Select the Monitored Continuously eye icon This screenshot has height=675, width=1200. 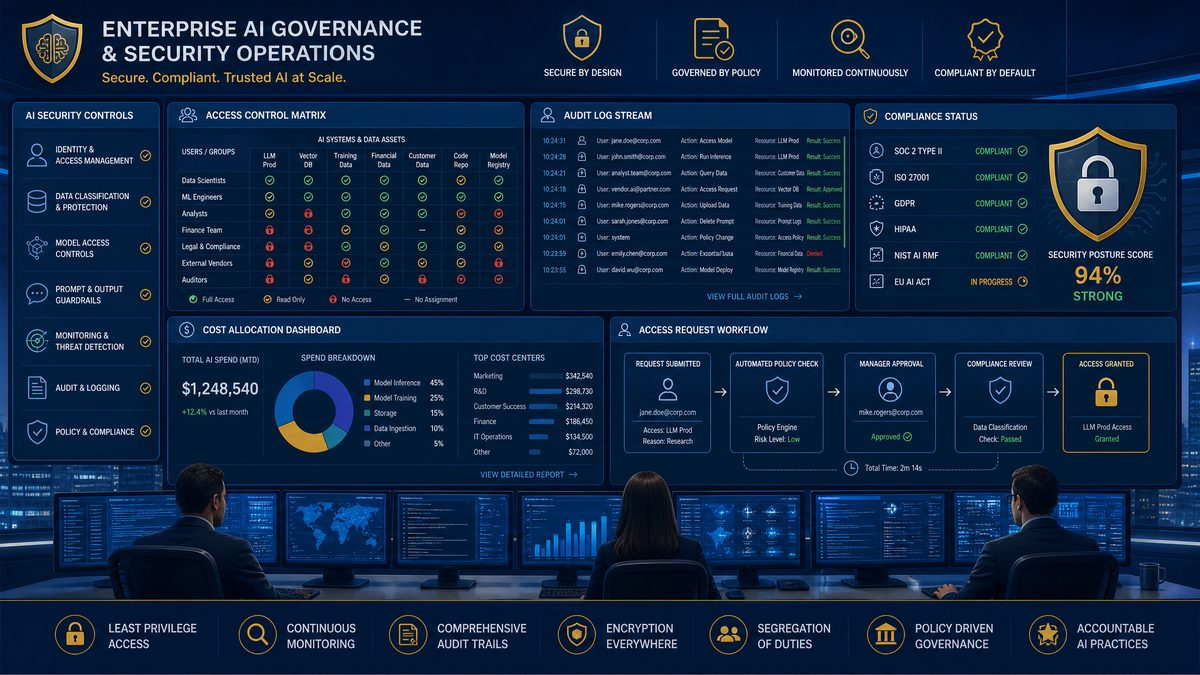[850, 38]
